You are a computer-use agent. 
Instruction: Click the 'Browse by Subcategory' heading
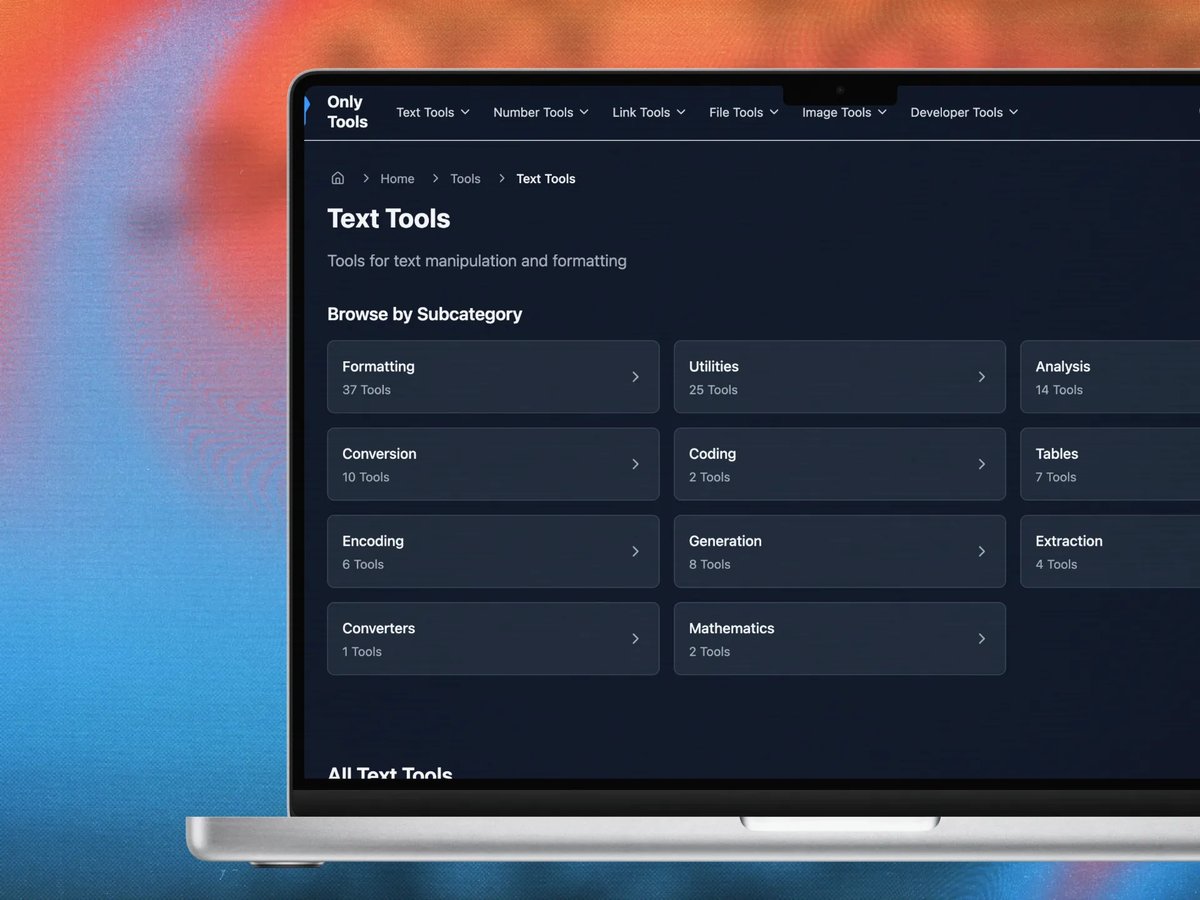click(x=425, y=314)
